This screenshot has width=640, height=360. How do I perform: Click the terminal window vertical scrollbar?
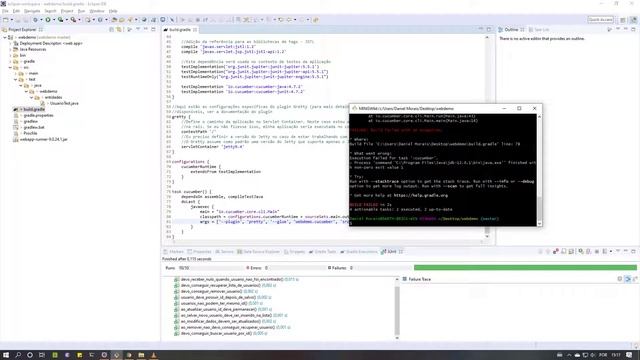click(x=539, y=169)
